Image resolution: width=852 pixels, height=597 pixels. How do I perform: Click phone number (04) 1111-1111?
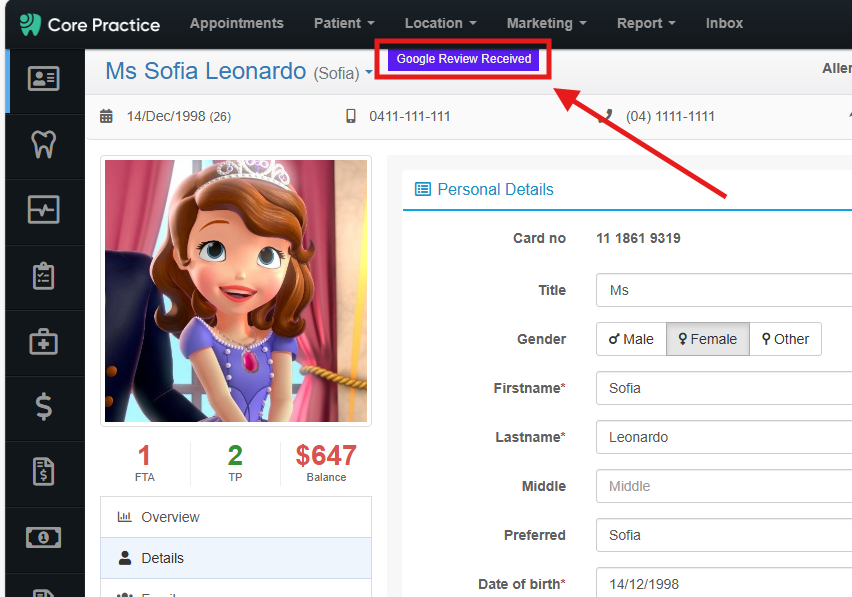tap(670, 116)
